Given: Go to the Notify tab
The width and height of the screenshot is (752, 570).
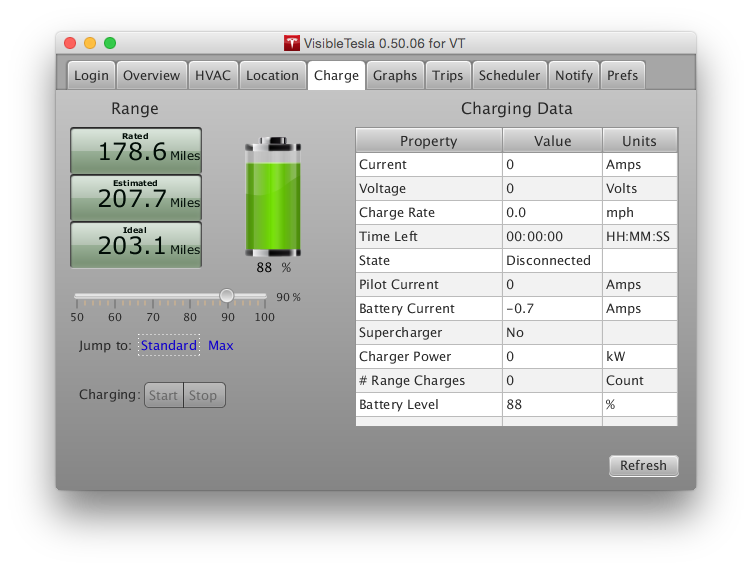Looking at the screenshot, I should coord(574,75).
